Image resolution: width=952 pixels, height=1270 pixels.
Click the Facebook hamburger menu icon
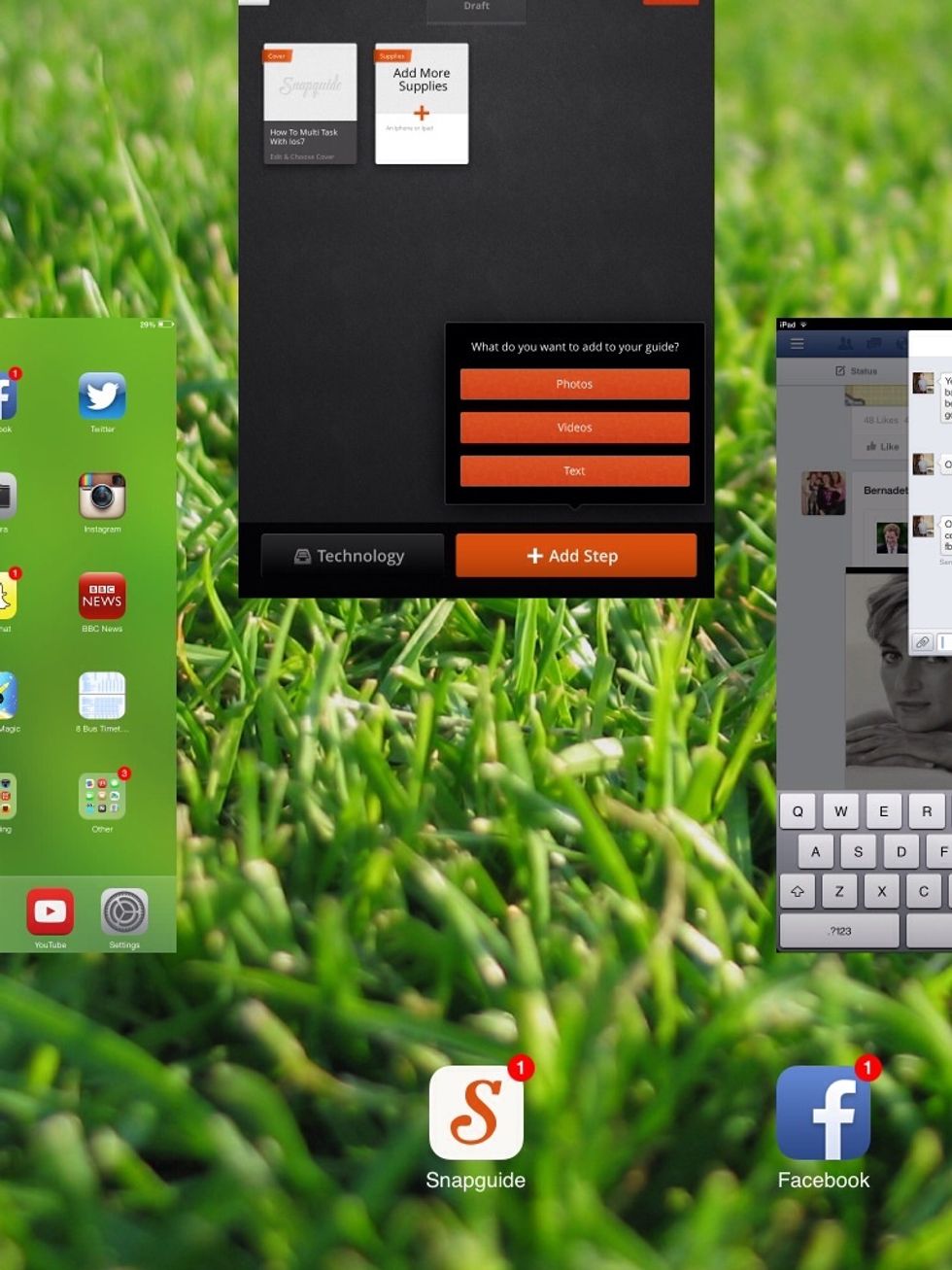coord(797,344)
